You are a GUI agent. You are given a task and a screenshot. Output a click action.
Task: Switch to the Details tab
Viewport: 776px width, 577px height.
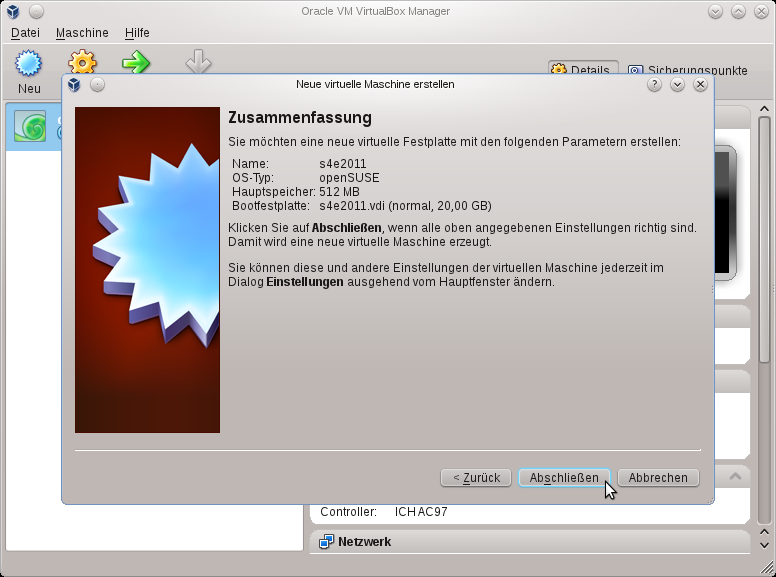583,68
